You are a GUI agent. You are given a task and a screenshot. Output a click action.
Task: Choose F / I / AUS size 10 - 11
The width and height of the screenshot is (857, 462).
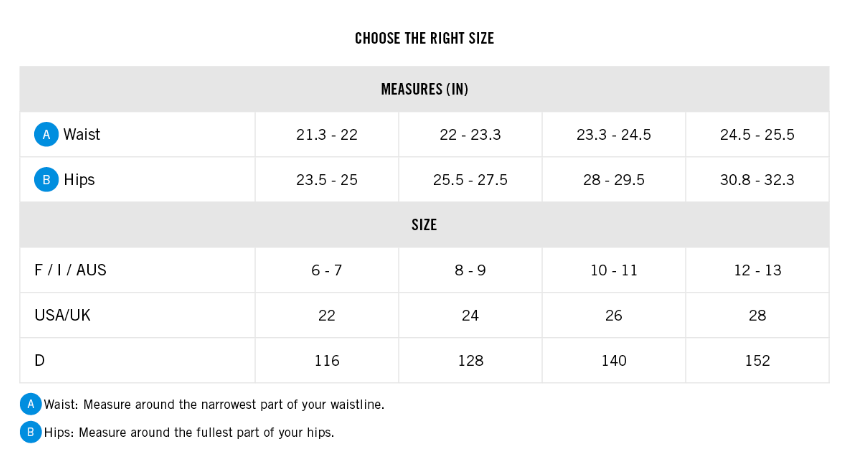click(x=614, y=270)
